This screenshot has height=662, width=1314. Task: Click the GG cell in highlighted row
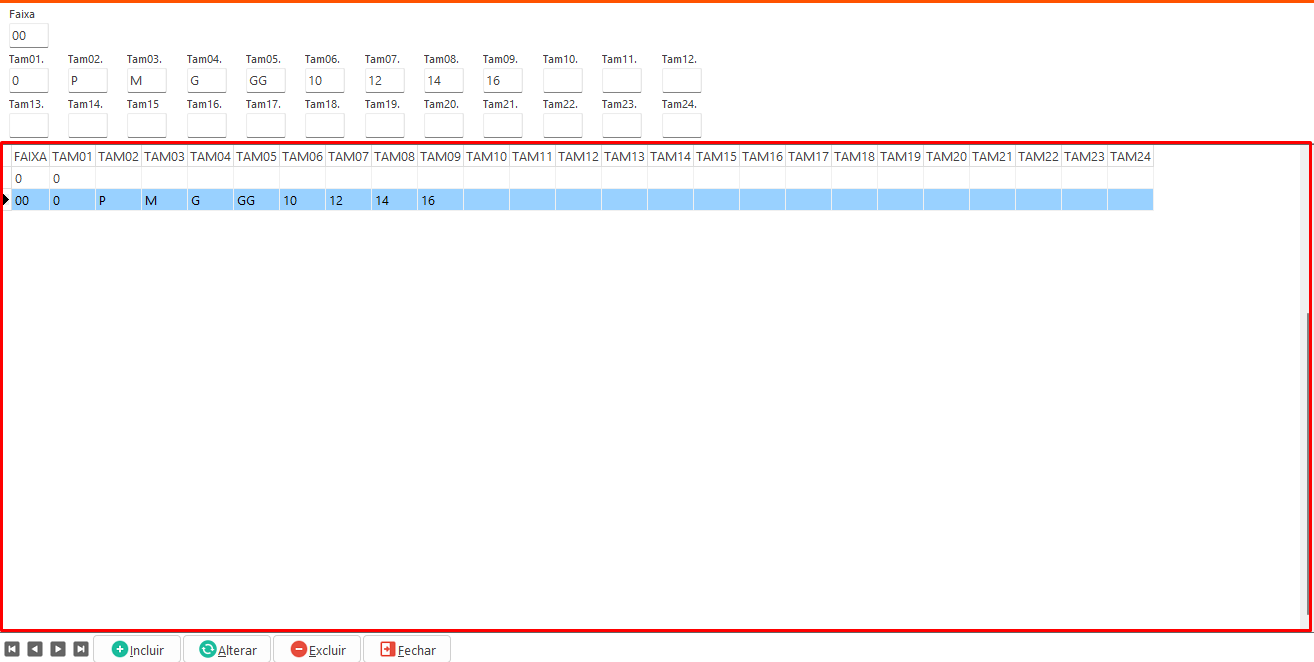pyautogui.click(x=256, y=200)
